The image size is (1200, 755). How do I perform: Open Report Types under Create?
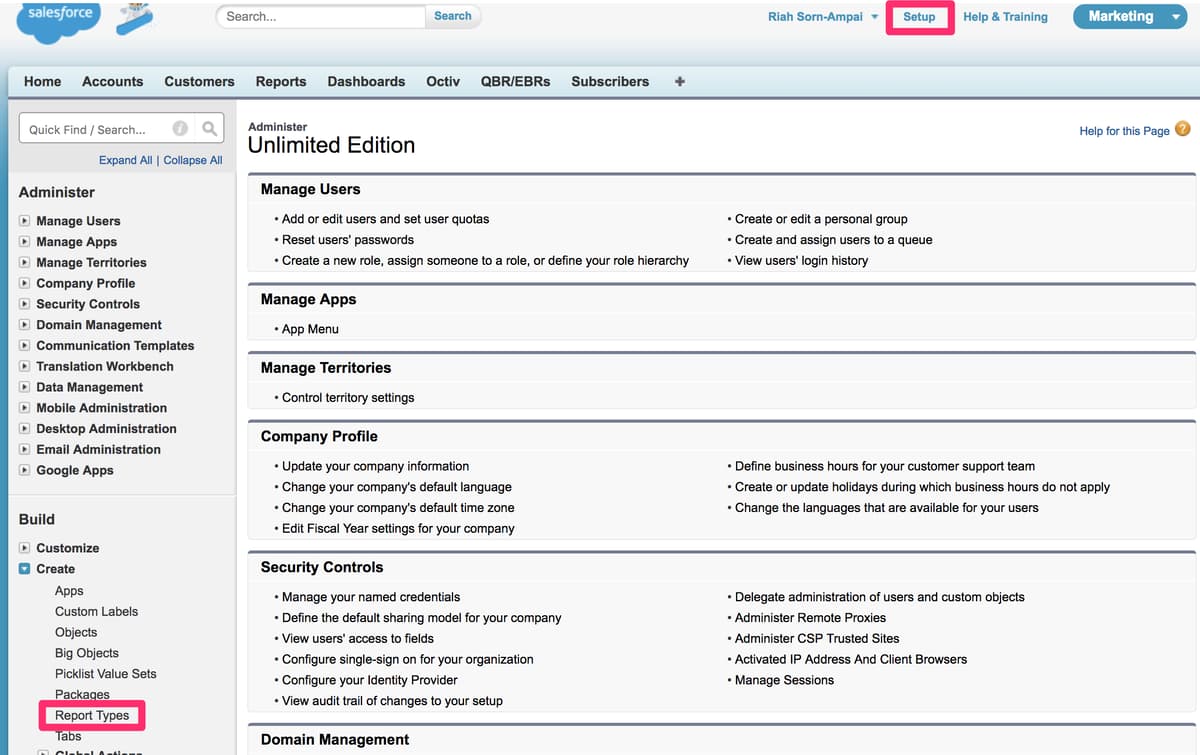coord(94,715)
